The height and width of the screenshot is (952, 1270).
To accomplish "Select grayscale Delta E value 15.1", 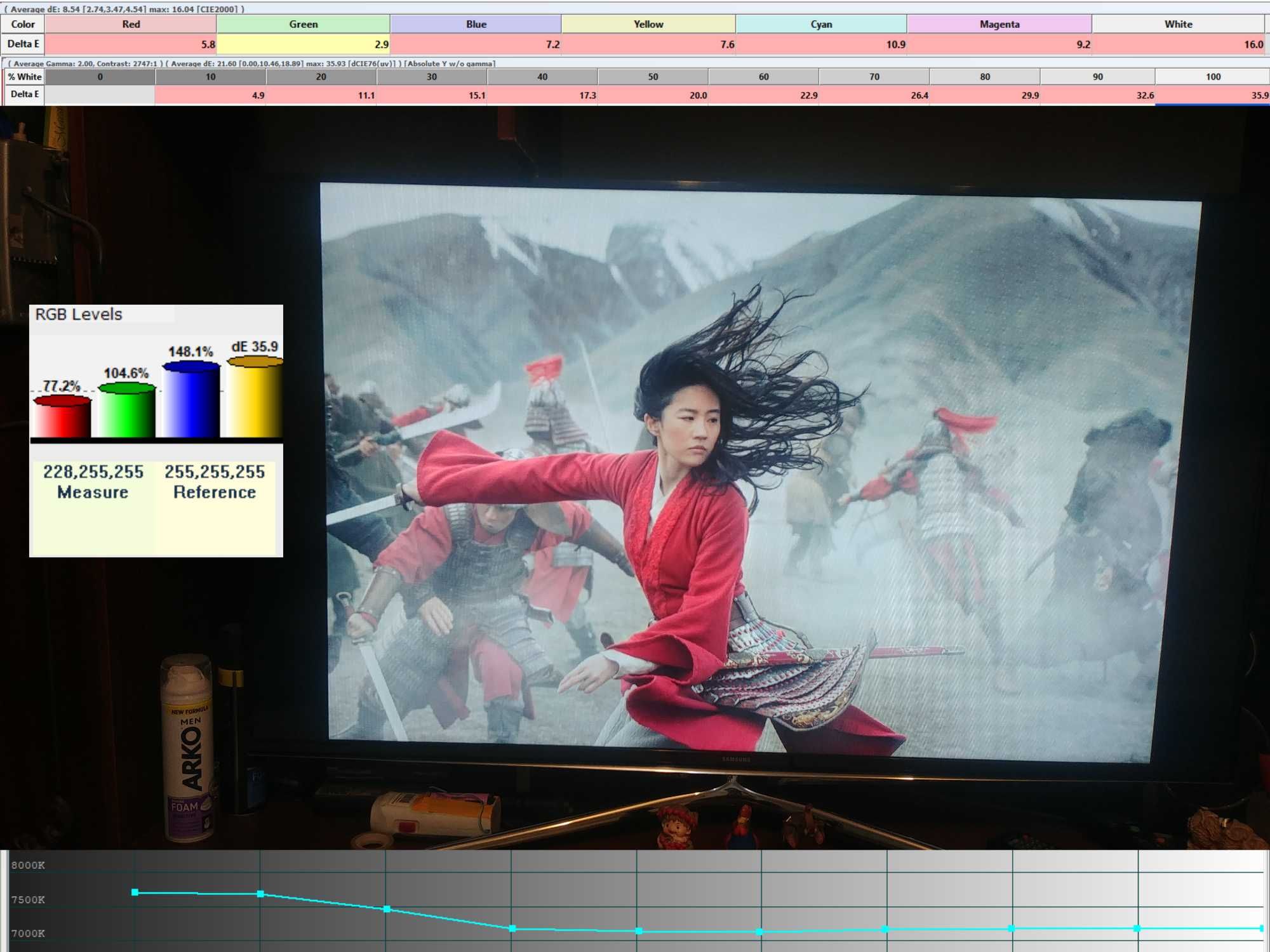I will 432,95.
